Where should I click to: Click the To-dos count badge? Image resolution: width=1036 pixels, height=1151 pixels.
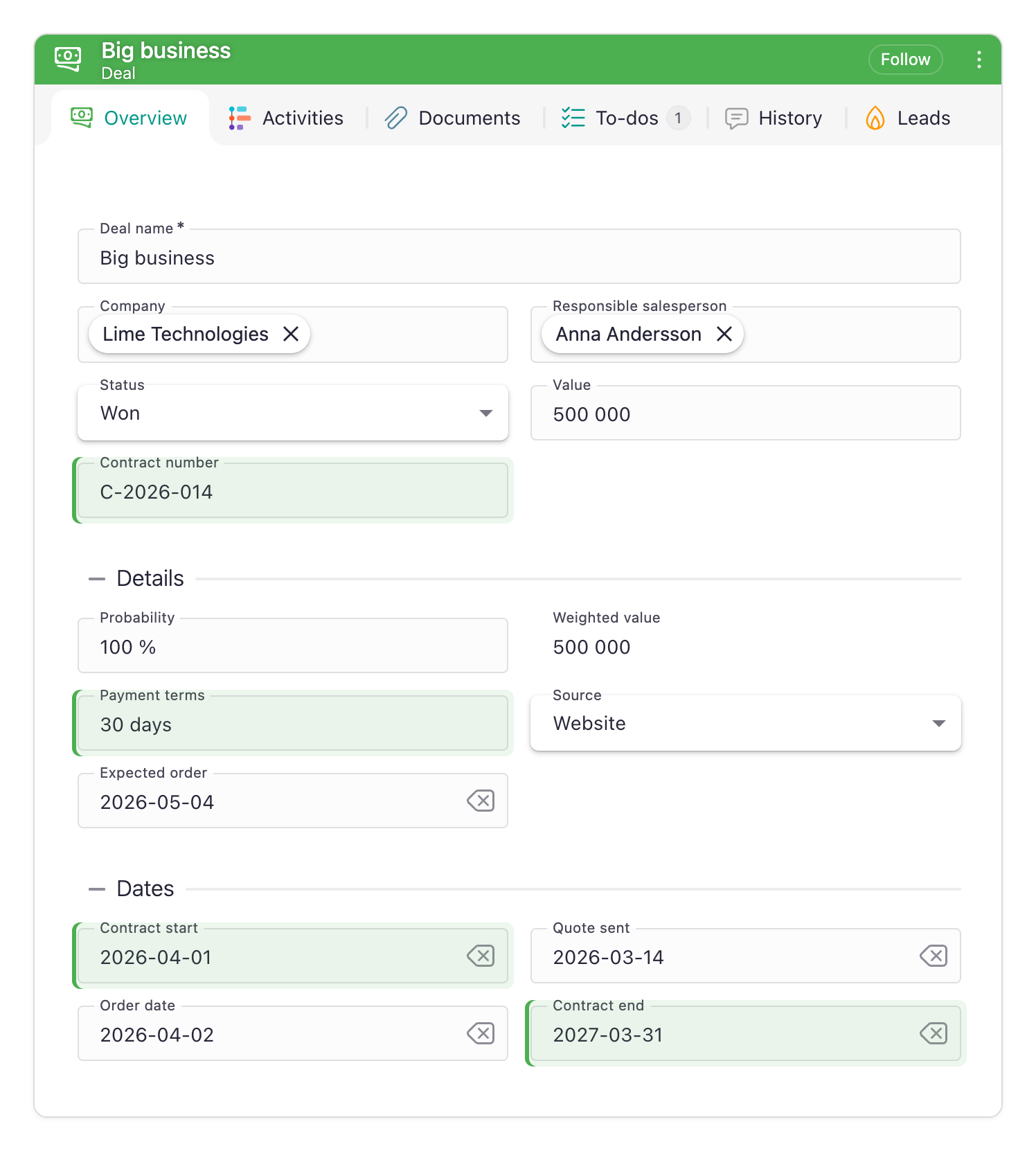678,118
